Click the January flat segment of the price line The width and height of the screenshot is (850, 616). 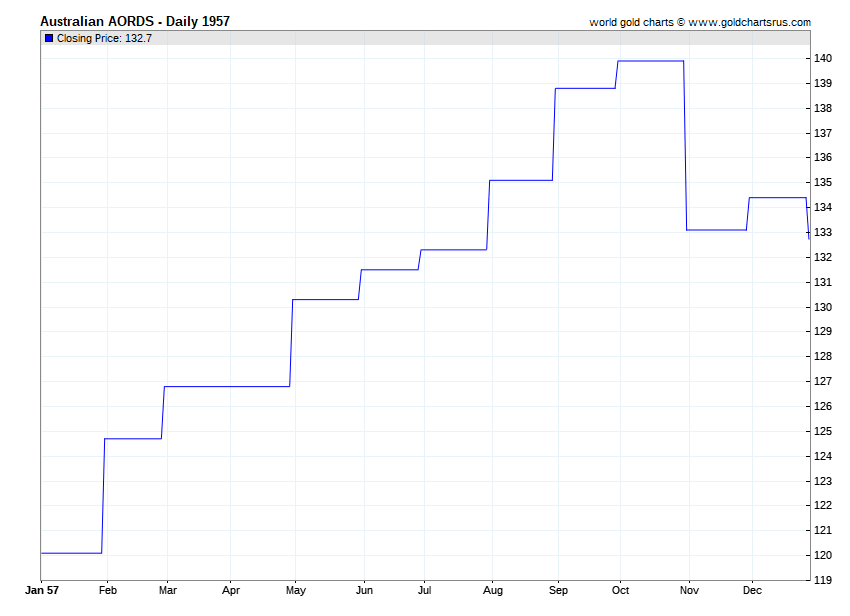(x=72, y=553)
